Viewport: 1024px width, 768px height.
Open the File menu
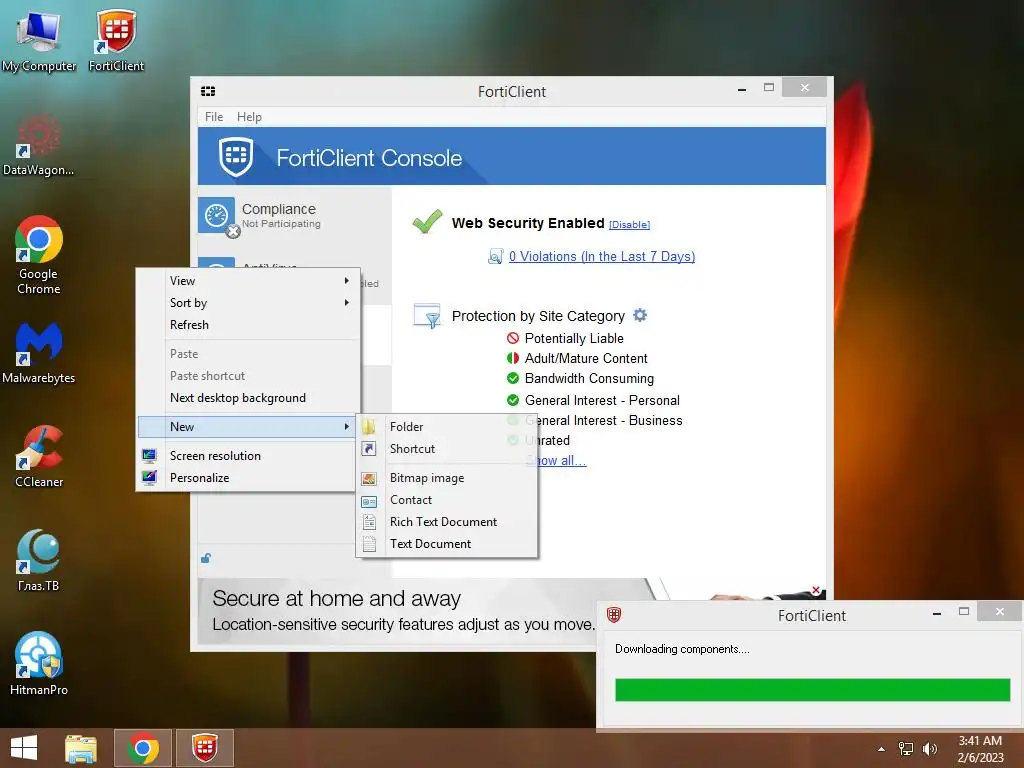pyautogui.click(x=214, y=117)
